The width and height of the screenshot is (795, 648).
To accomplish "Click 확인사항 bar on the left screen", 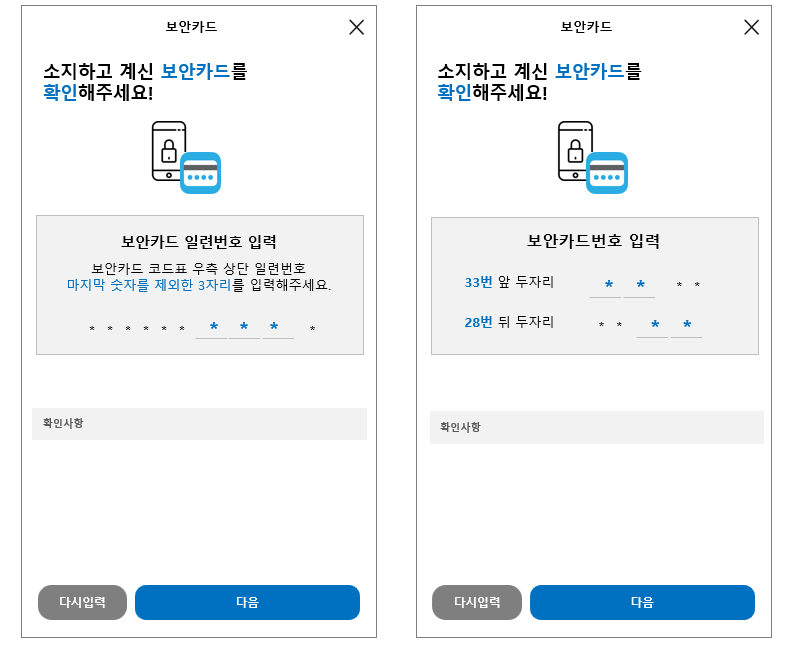I will (x=199, y=424).
